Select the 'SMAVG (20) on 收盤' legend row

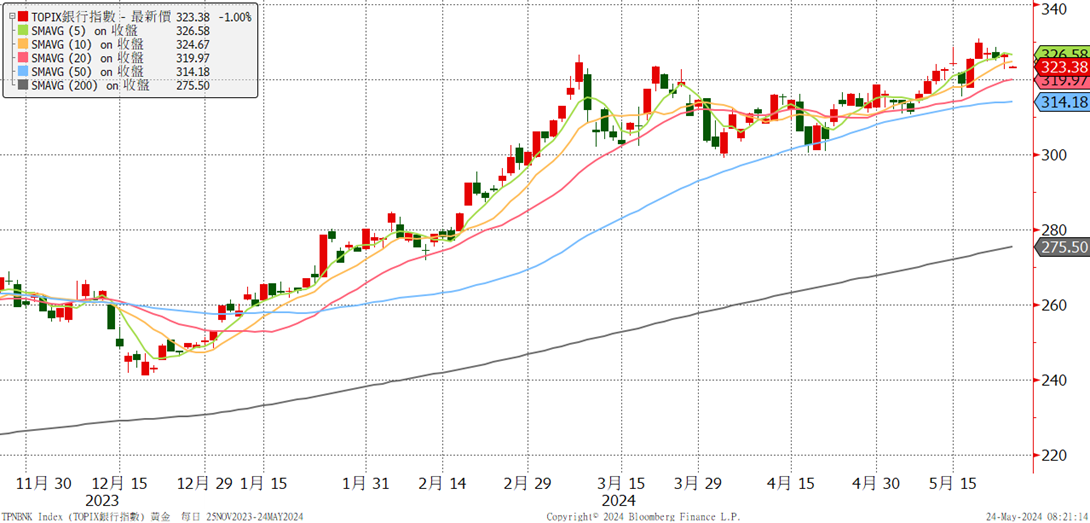point(88,58)
